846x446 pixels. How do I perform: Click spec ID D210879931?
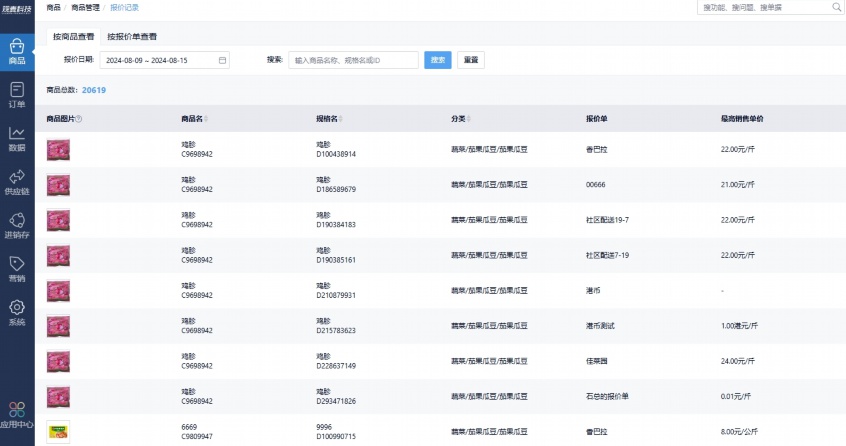point(336,296)
